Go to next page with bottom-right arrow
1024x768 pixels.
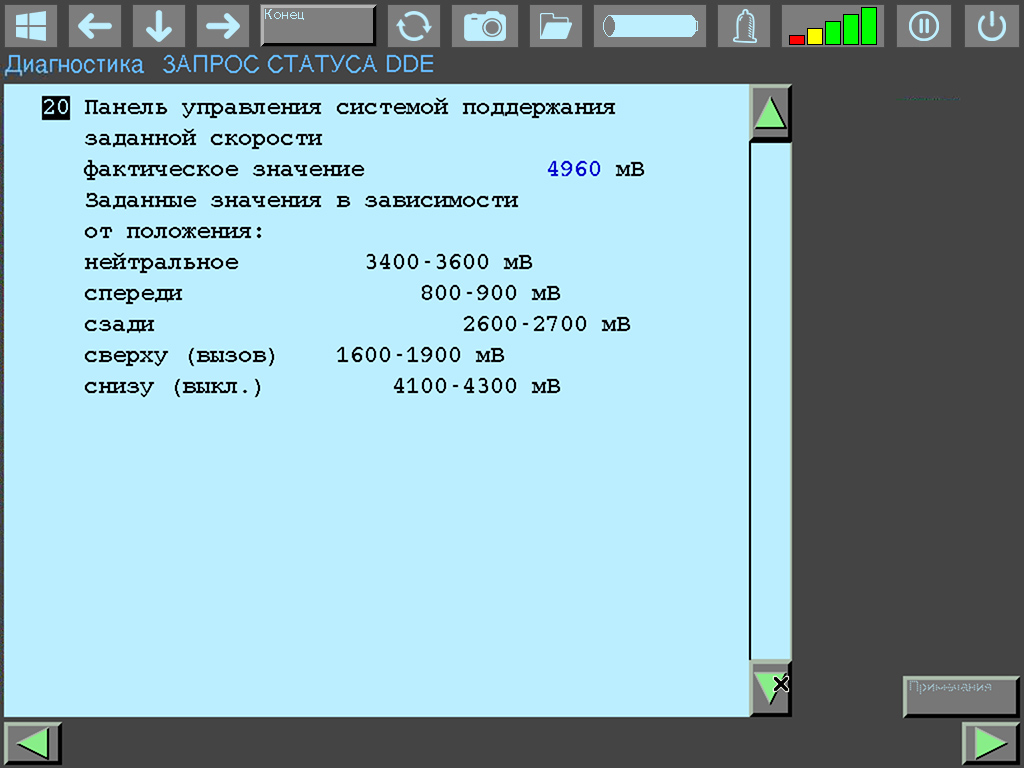(990, 744)
